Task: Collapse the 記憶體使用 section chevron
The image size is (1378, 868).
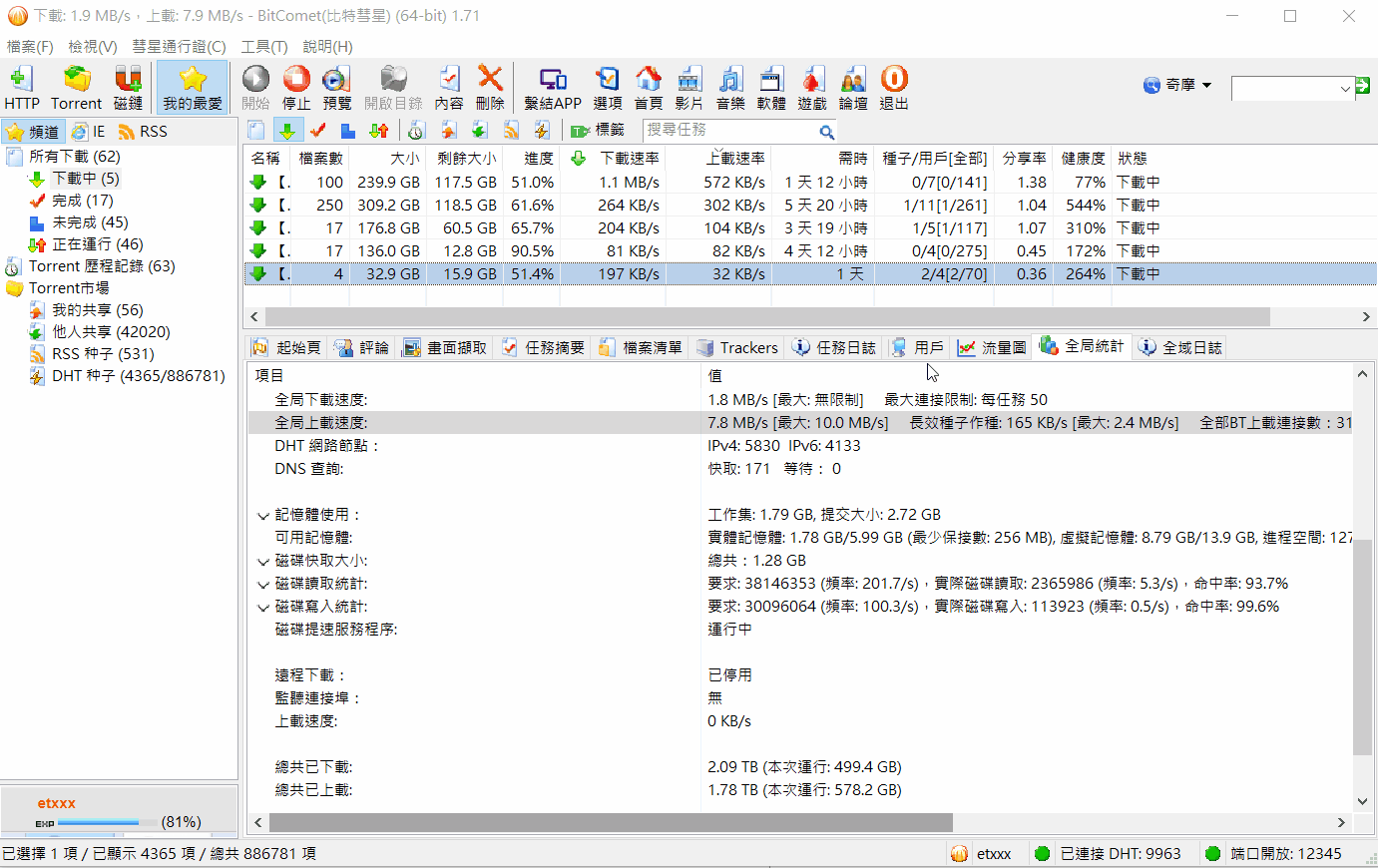Action: (x=263, y=516)
